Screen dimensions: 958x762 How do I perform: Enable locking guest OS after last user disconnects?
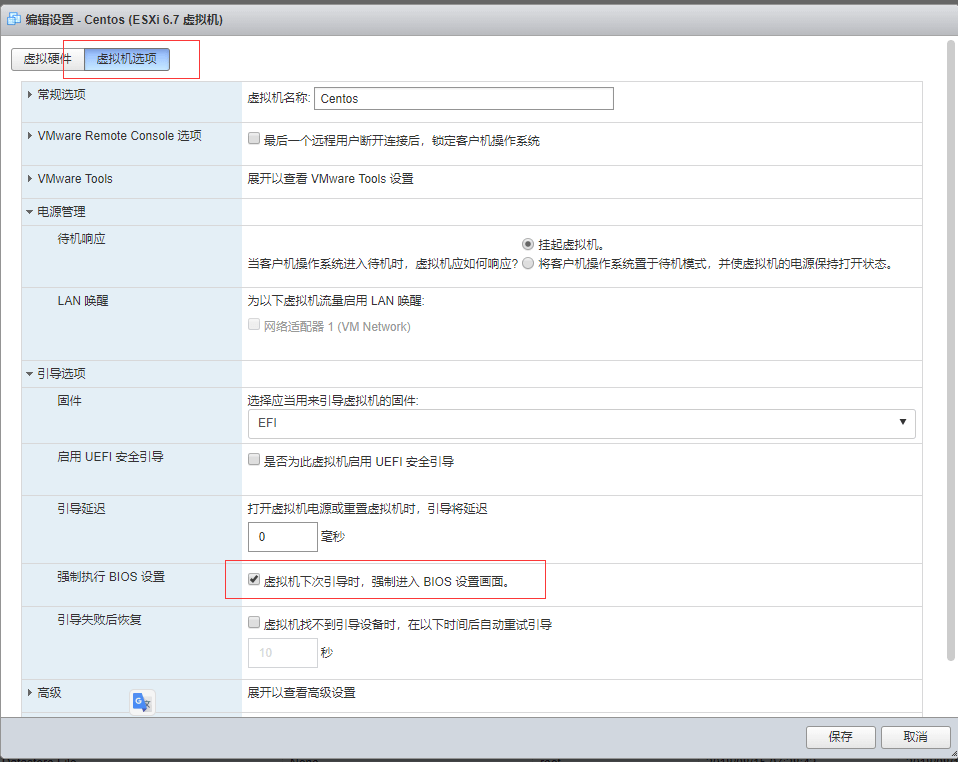point(253,137)
